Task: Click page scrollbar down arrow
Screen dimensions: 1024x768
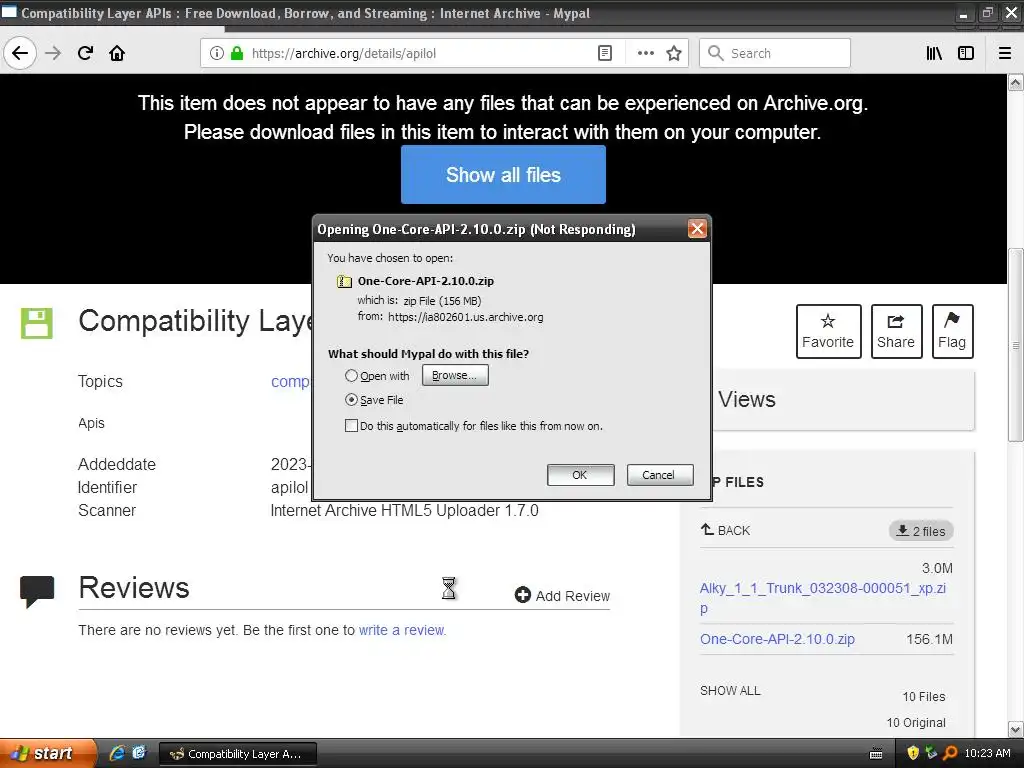Action: [1016, 729]
